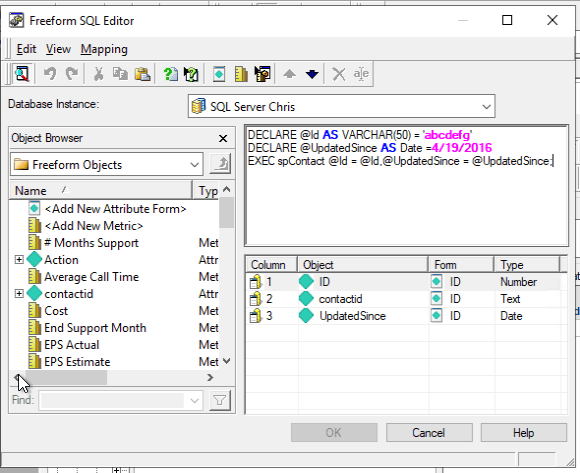This screenshot has width=580, height=473.
Task: Click the Delete X toolbar icon
Action: point(338,74)
